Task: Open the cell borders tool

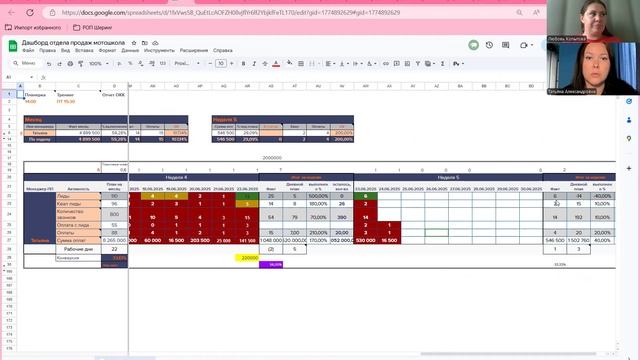Action: 301,64
